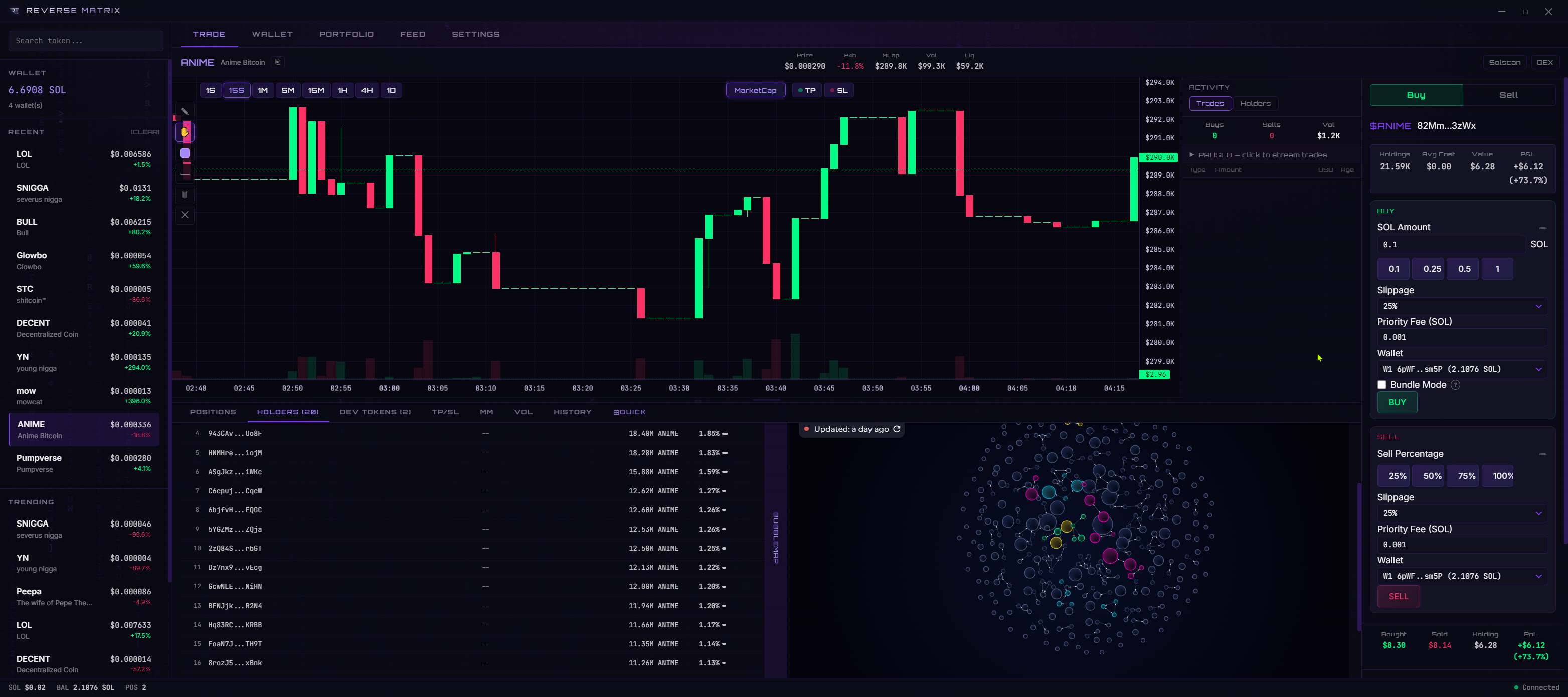Click remove icon on ASgJkz...iWKc holder row

click(x=725, y=472)
